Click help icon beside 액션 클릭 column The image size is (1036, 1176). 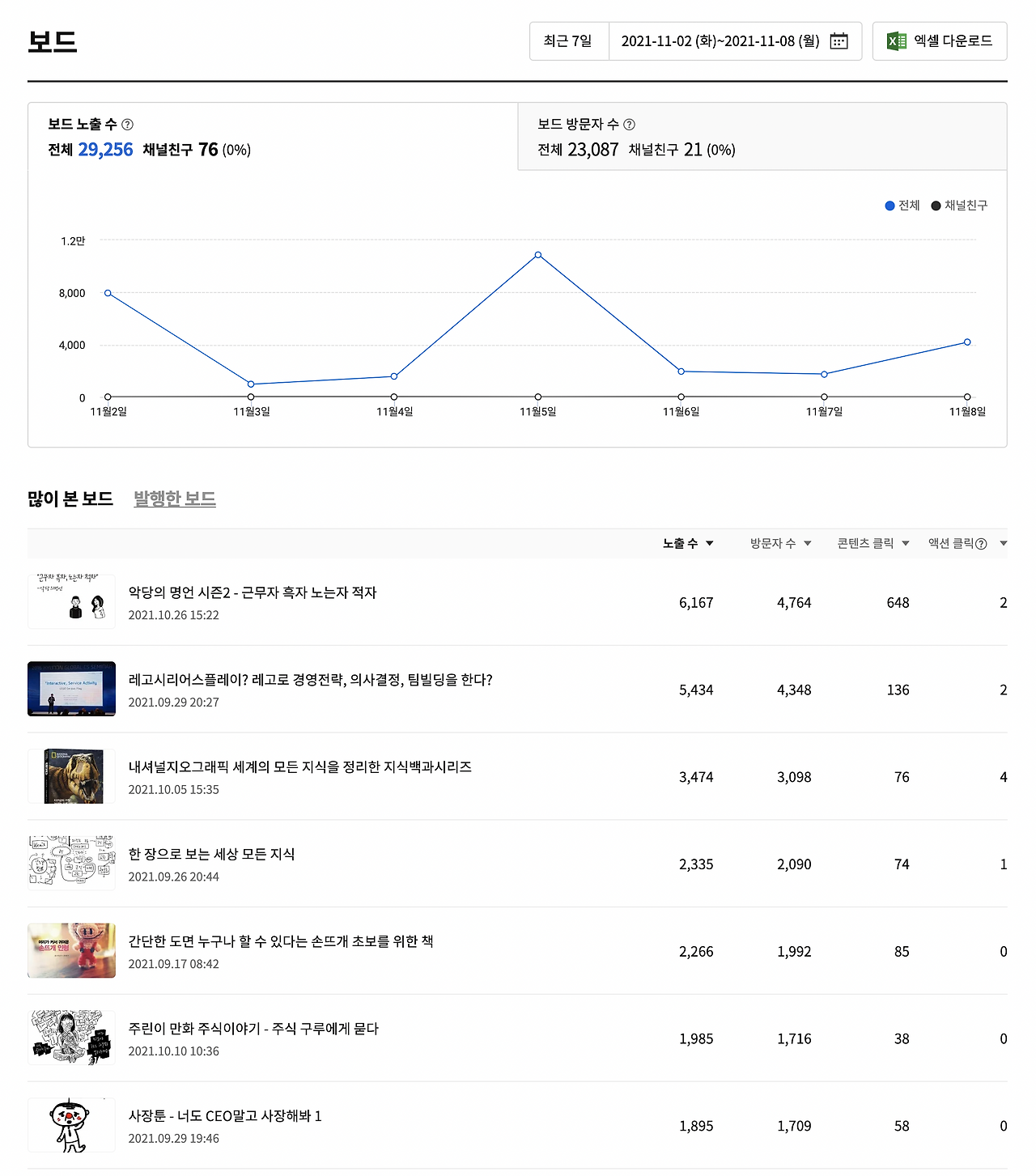[981, 544]
